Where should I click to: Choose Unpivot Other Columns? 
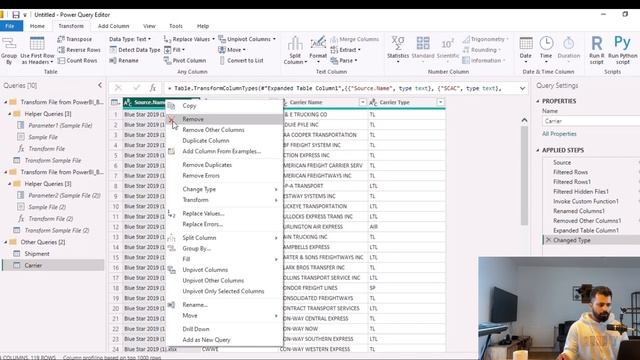(224, 280)
